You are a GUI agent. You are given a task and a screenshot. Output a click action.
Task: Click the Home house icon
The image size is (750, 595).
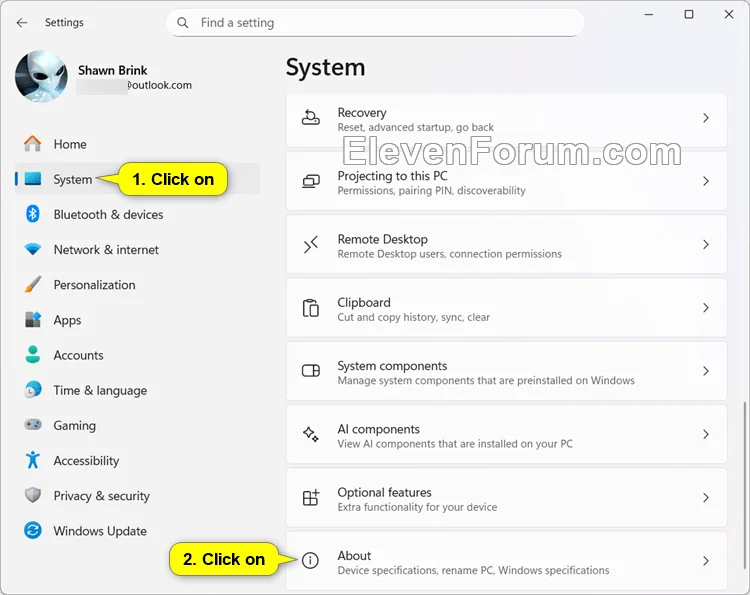(33, 143)
